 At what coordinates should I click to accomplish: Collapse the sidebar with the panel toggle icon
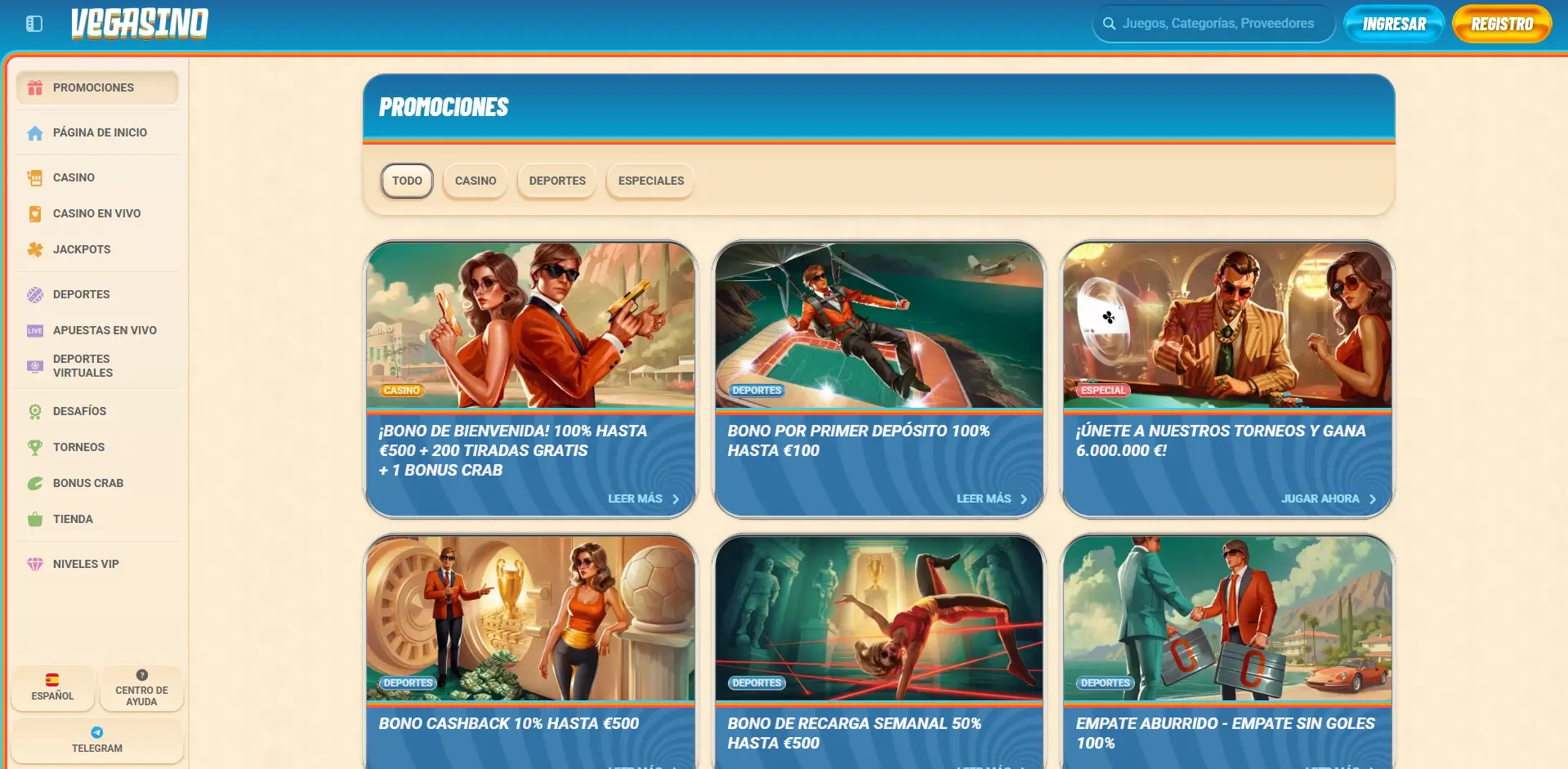pyautogui.click(x=34, y=24)
